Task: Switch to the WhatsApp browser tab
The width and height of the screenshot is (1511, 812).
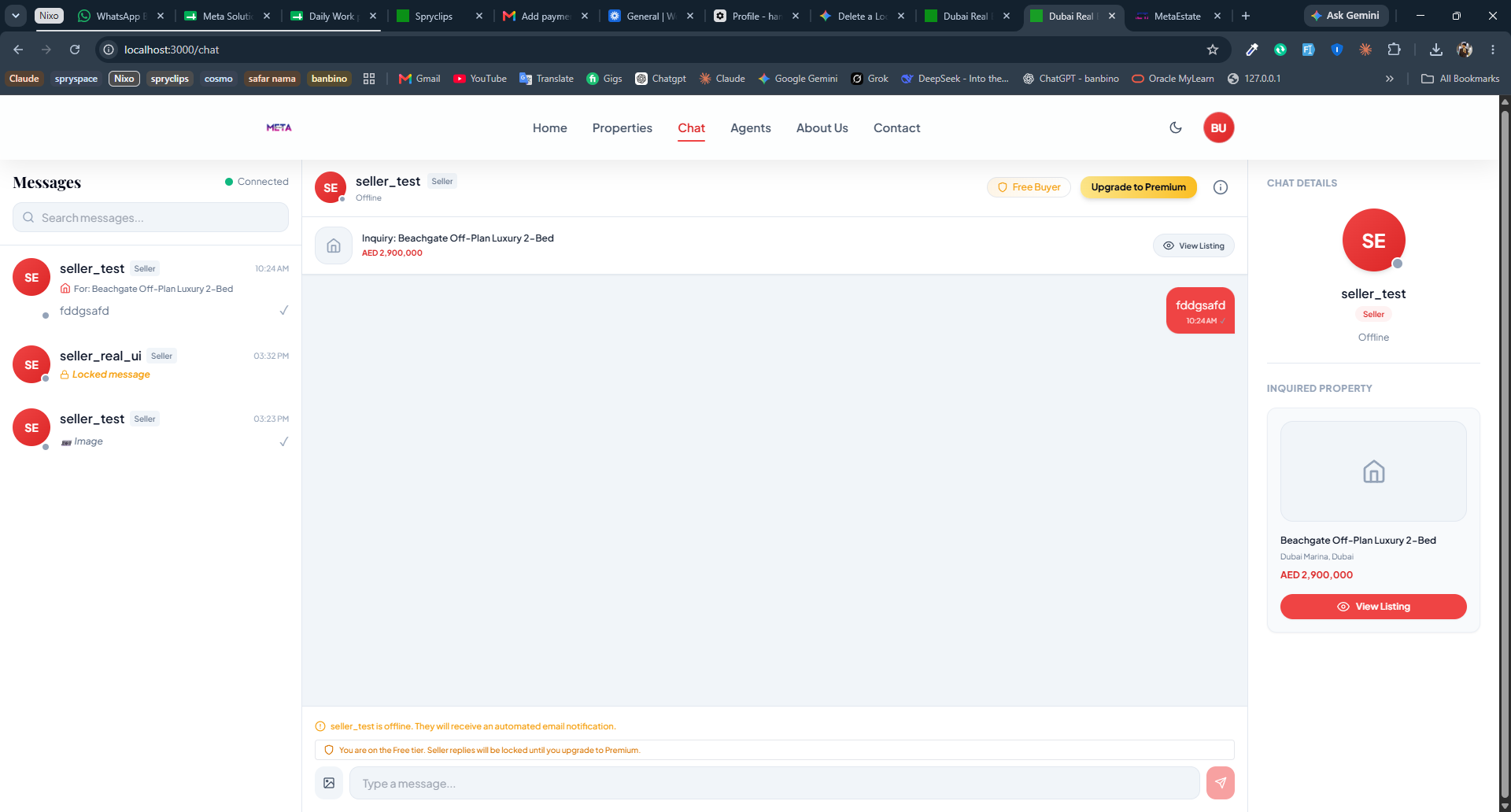Action: coord(120,16)
